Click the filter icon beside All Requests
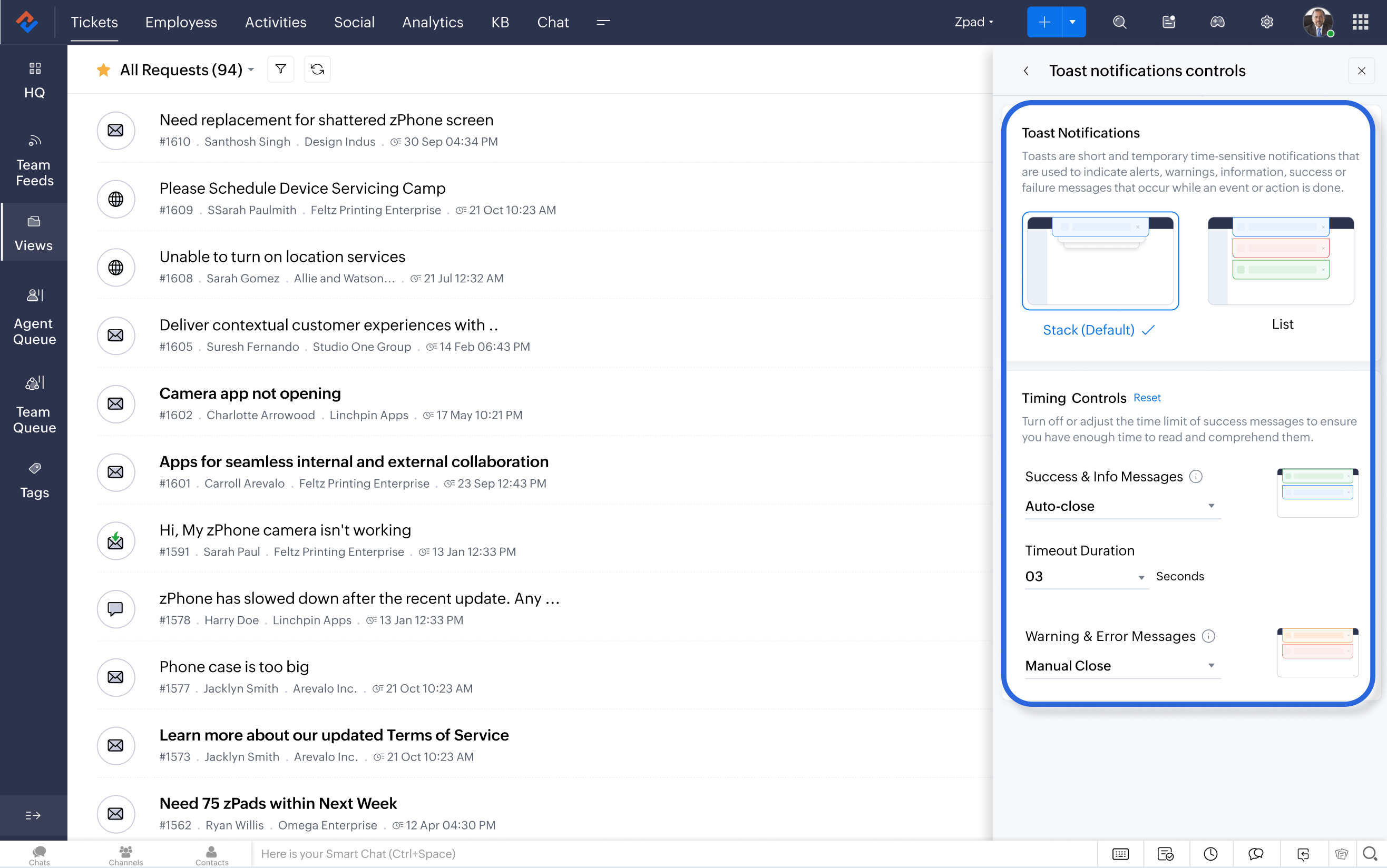1387x868 pixels. (x=280, y=70)
